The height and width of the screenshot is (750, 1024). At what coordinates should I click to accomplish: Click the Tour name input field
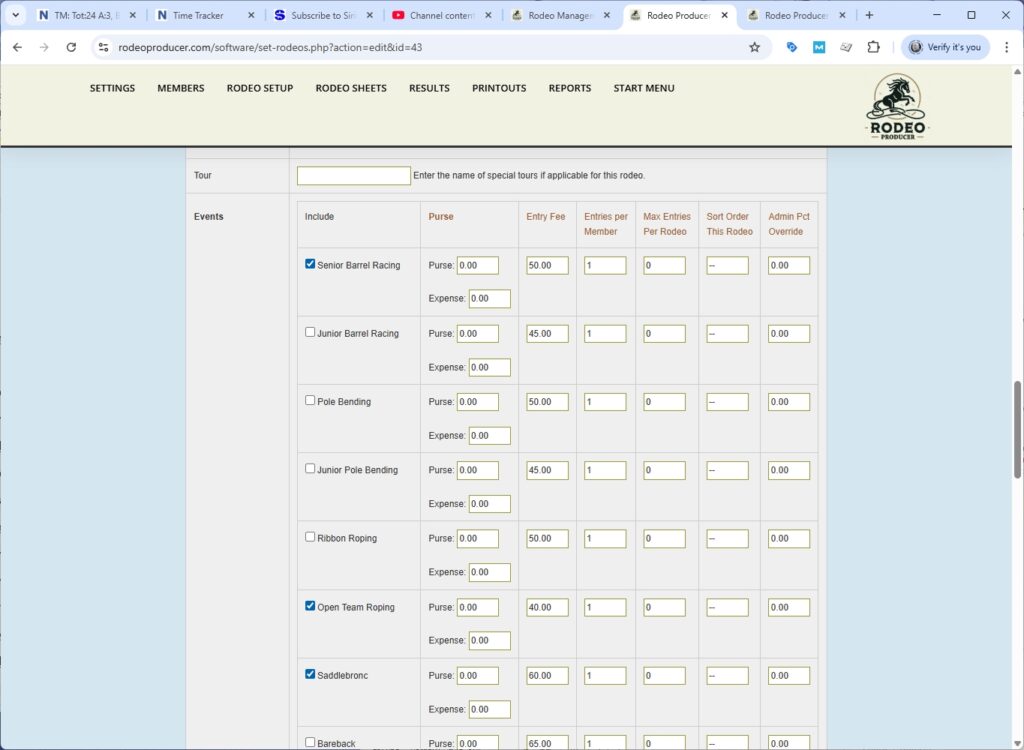354,176
